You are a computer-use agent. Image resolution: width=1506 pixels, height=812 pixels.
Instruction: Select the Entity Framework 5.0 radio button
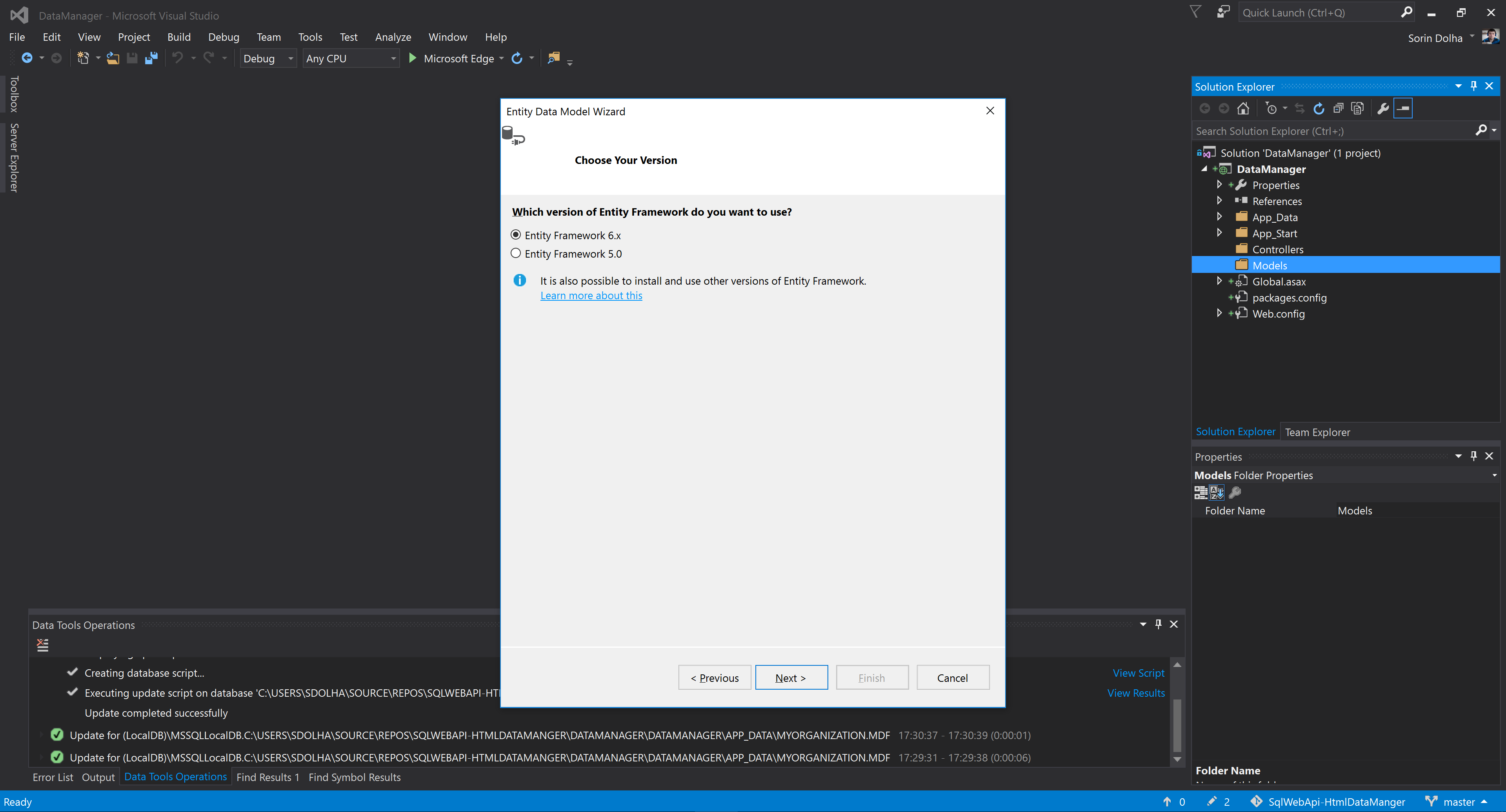point(516,254)
